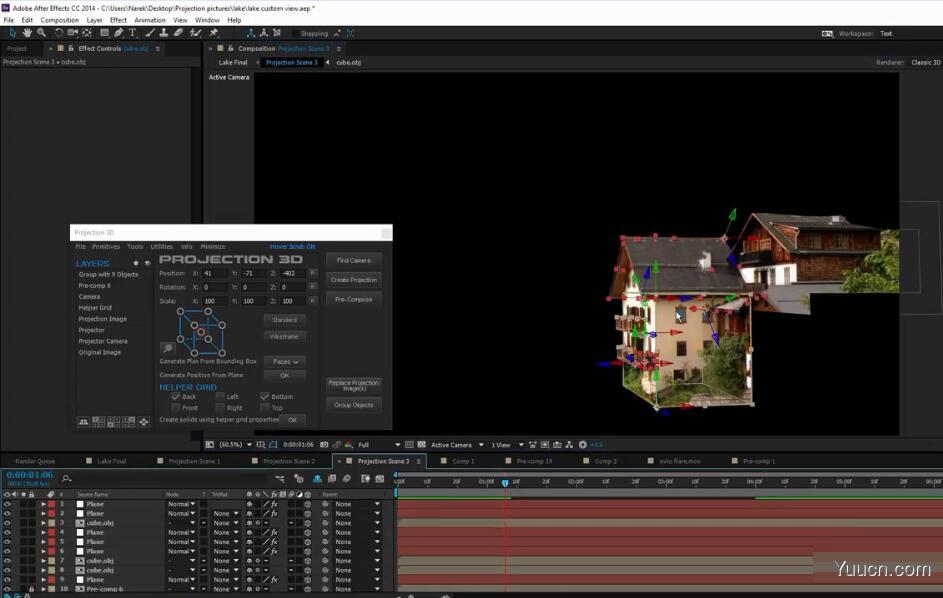Select the Zoom magnifier tool
943x598 pixels.
tap(41, 33)
